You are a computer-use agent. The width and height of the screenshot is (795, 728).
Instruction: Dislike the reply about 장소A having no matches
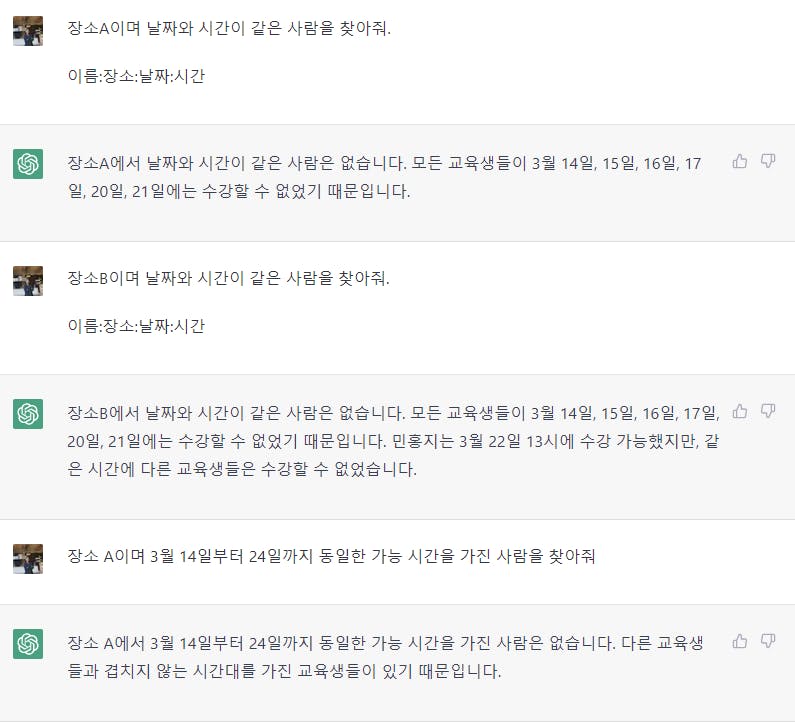pyautogui.click(x=768, y=161)
